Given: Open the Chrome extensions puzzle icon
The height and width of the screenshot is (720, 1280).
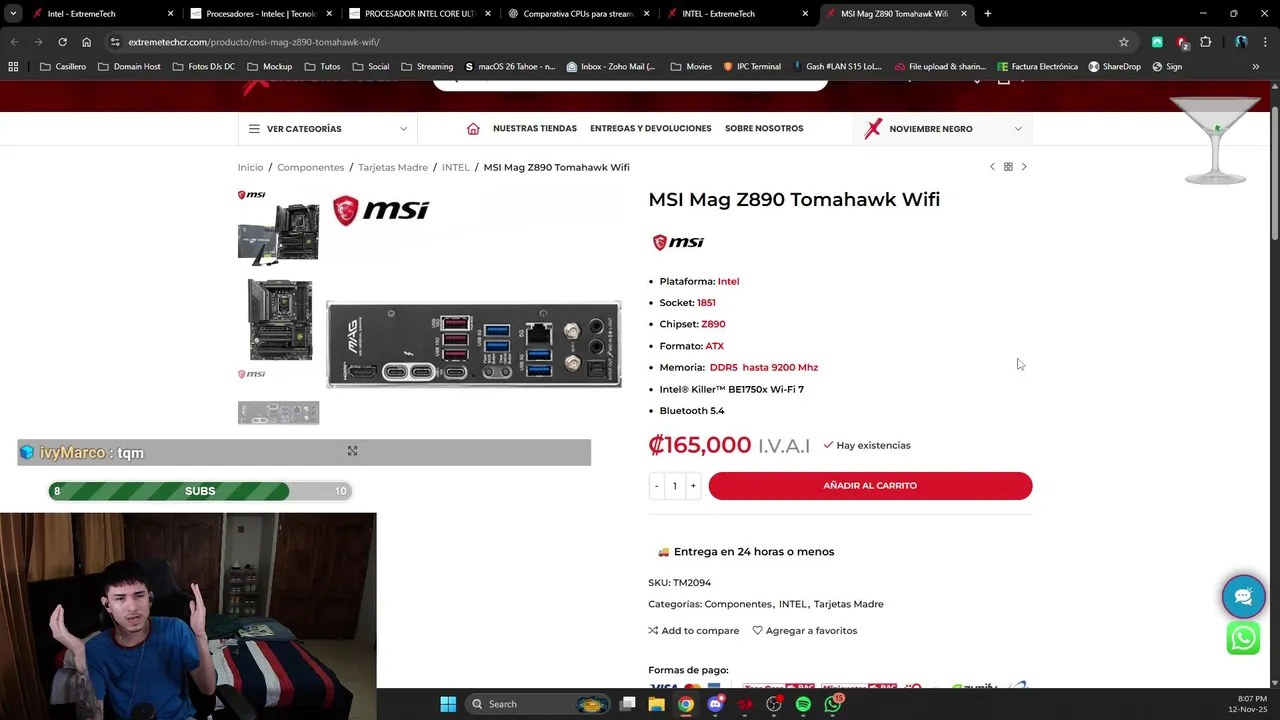Looking at the screenshot, I should [x=1205, y=42].
